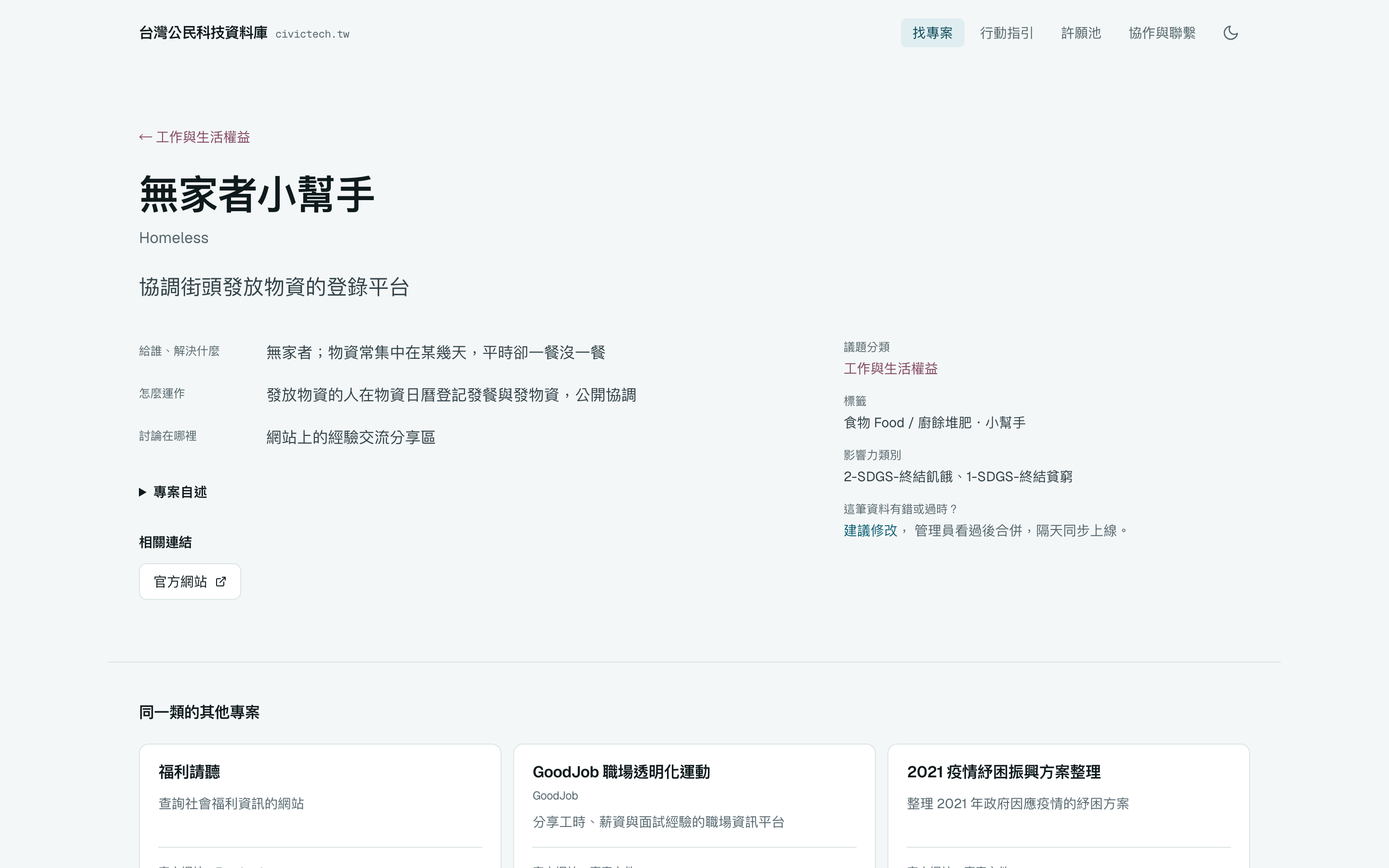The height and width of the screenshot is (868, 1389).
Task: Click the 相關連結 heading
Action: tap(165, 542)
